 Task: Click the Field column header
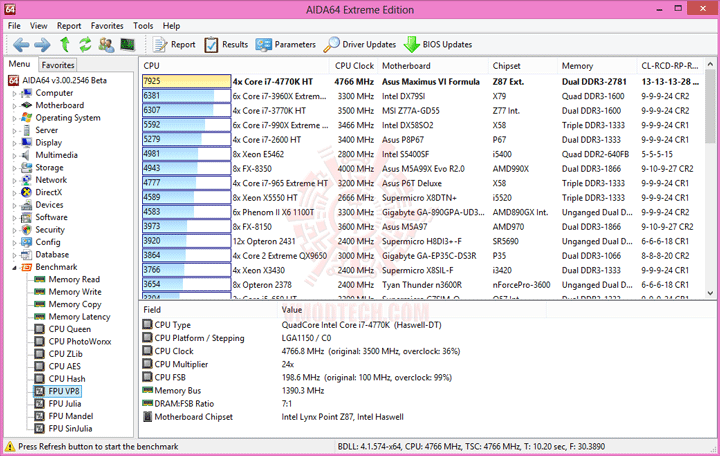point(208,310)
